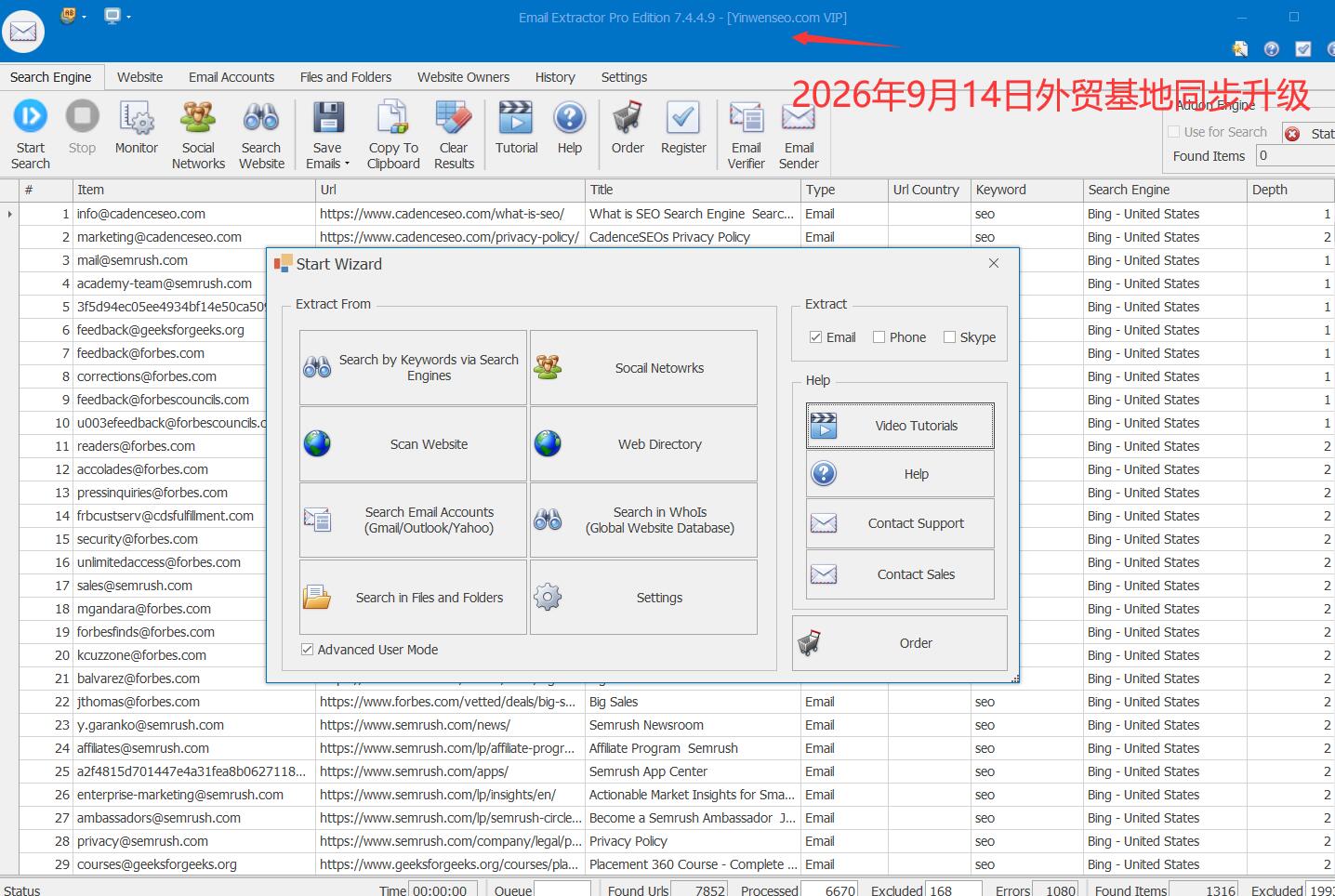This screenshot has height=896, width=1335.
Task: Sort by the Item column header
Action: [x=194, y=190]
